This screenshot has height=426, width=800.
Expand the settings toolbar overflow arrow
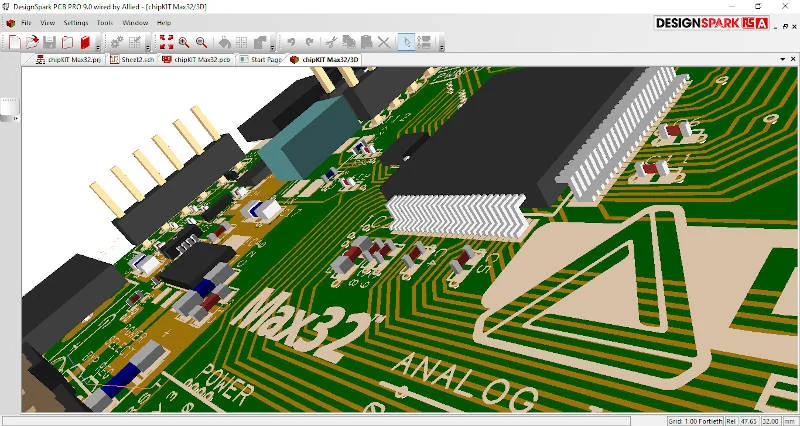147,48
